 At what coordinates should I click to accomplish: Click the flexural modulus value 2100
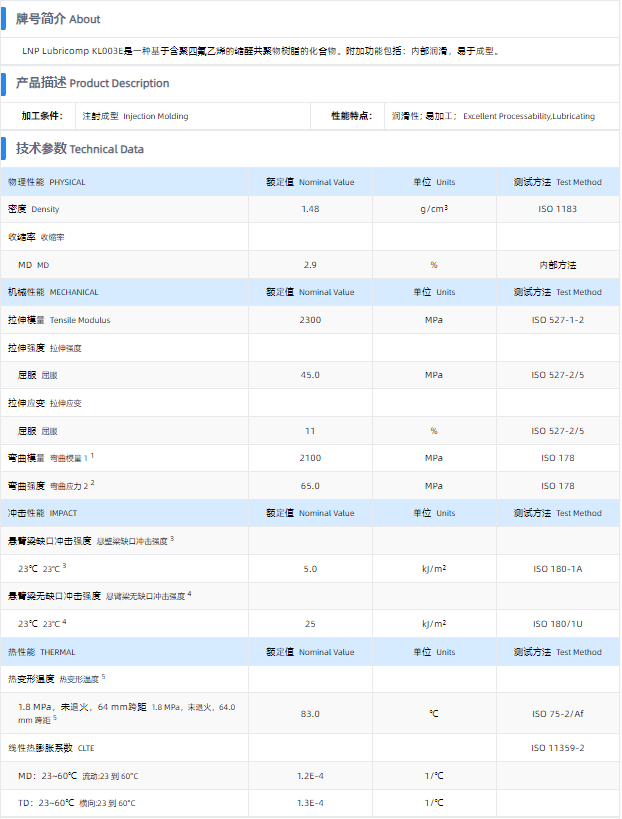(310, 458)
